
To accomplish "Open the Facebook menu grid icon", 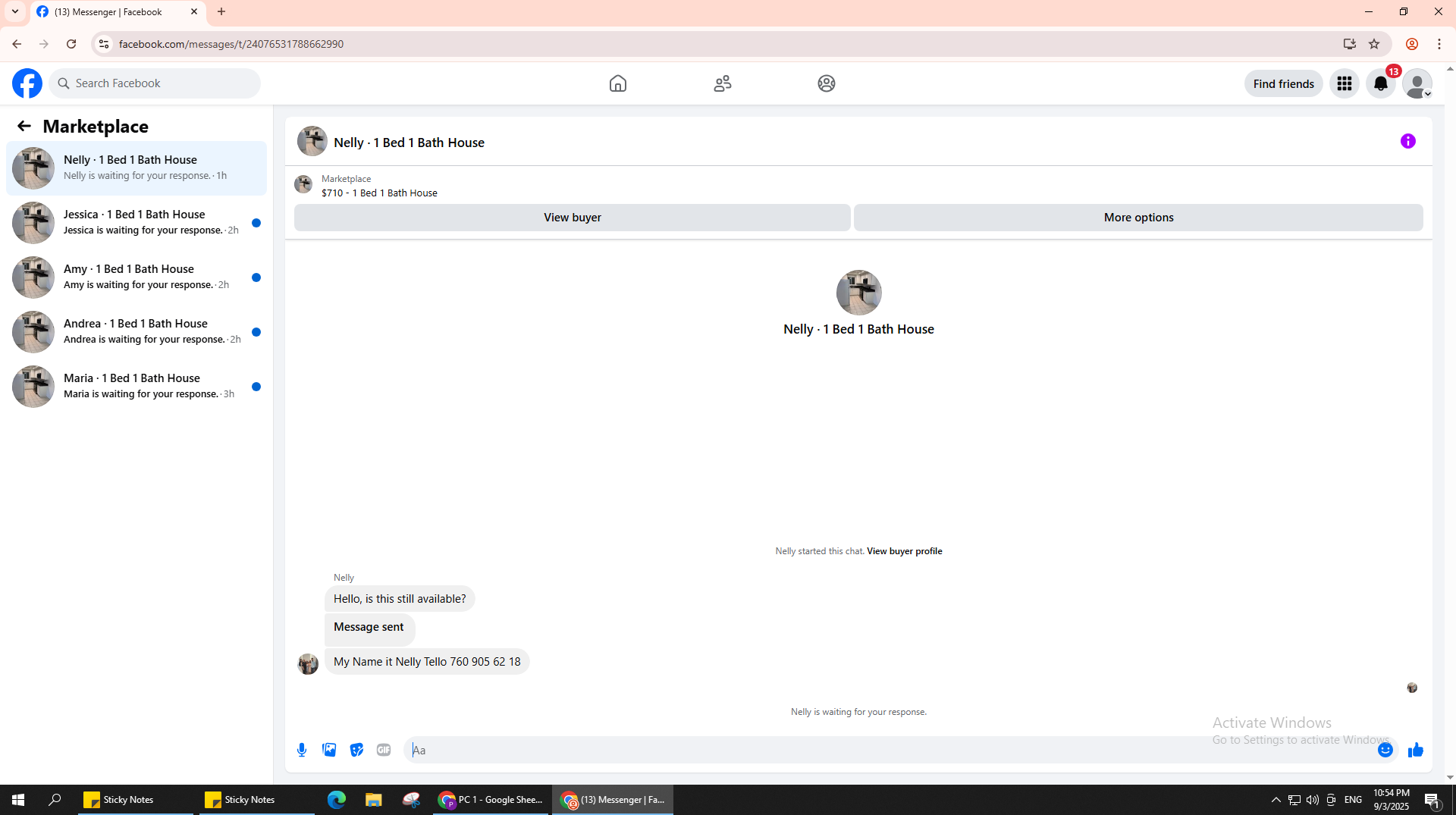I will click(x=1345, y=83).
